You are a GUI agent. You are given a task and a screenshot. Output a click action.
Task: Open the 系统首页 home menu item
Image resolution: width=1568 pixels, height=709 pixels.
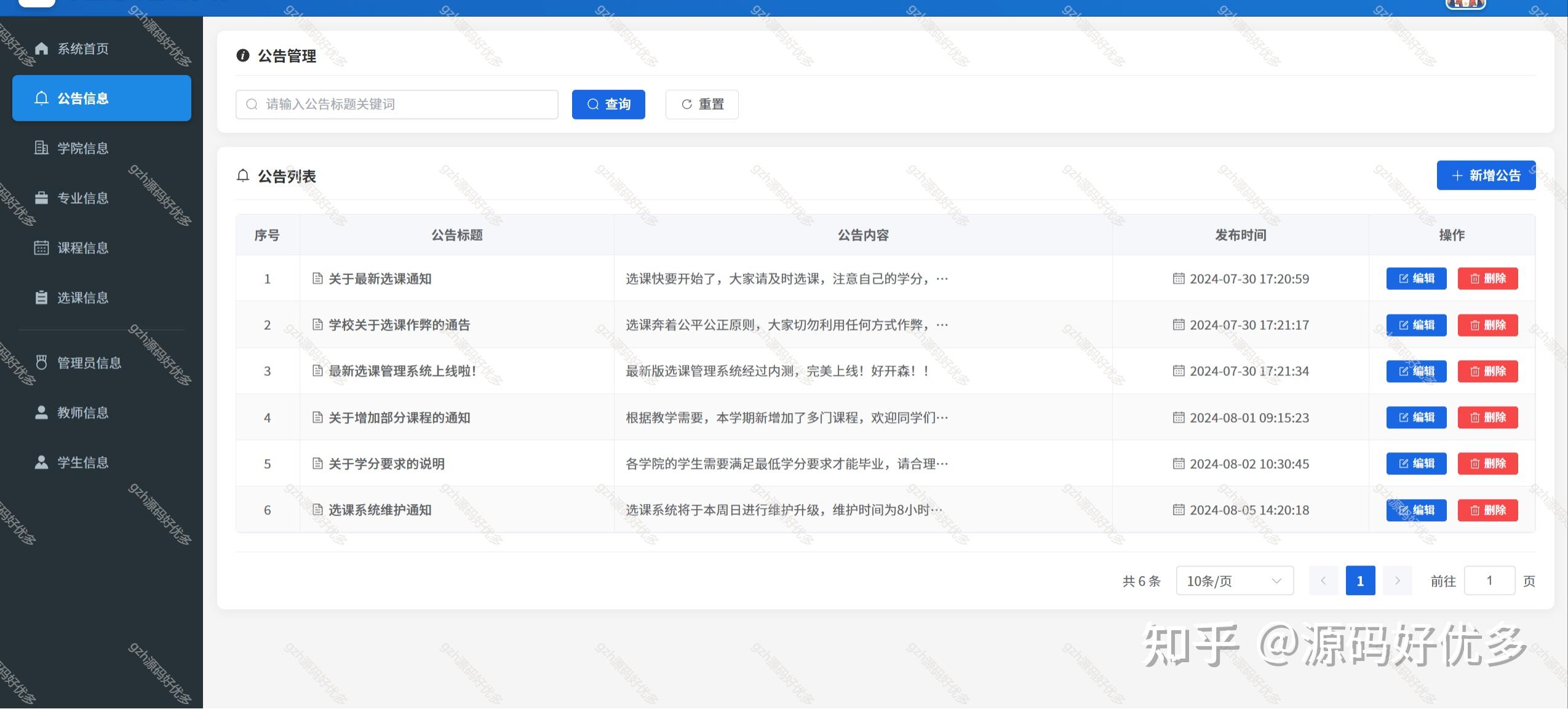tap(101, 49)
